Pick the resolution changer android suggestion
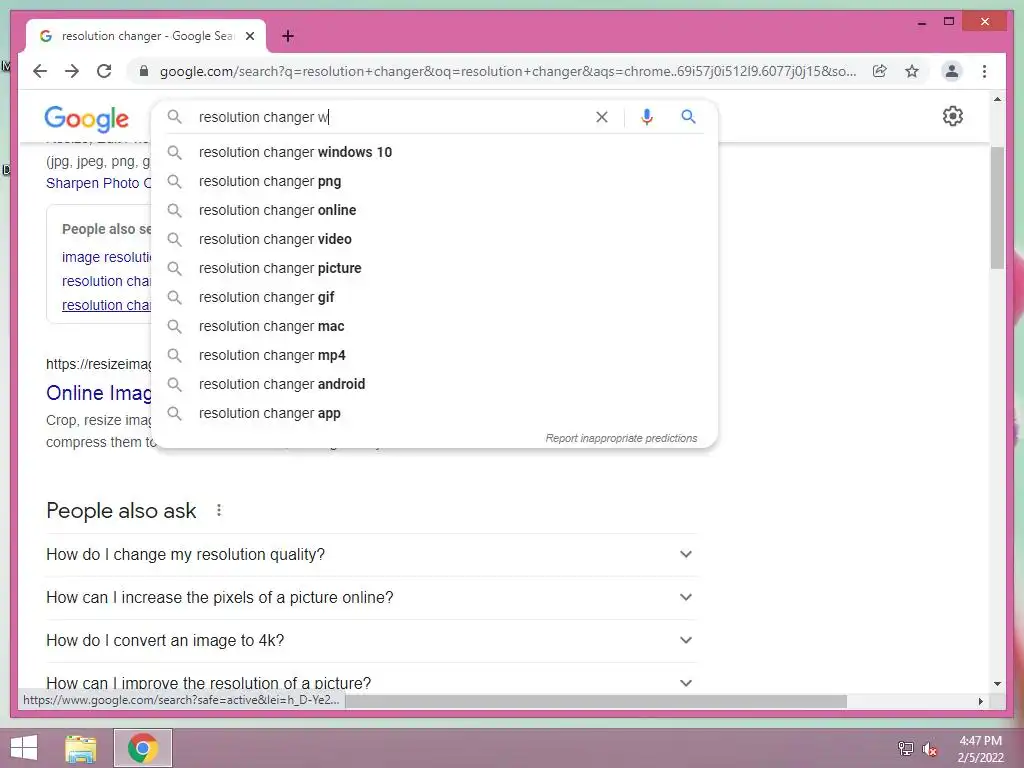The width and height of the screenshot is (1024, 768). coord(434,384)
